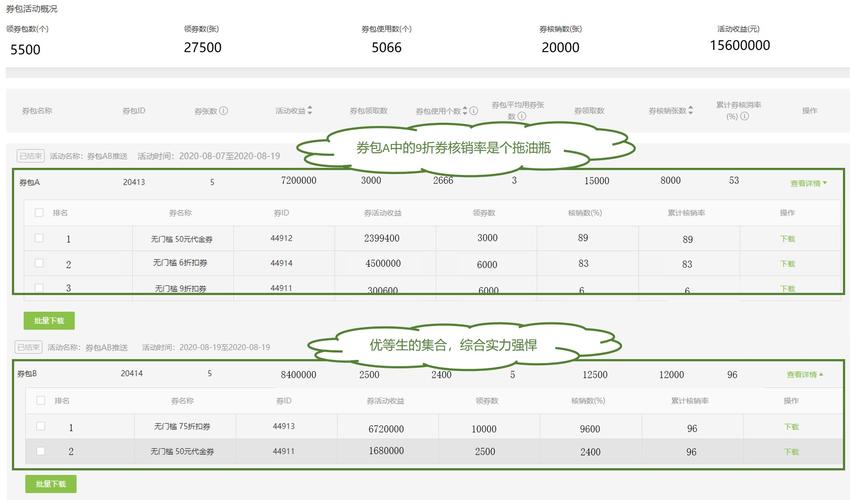Sort by 券包使用个数 using its sort arrows
Screen dimensions: 850x500
(465, 111)
